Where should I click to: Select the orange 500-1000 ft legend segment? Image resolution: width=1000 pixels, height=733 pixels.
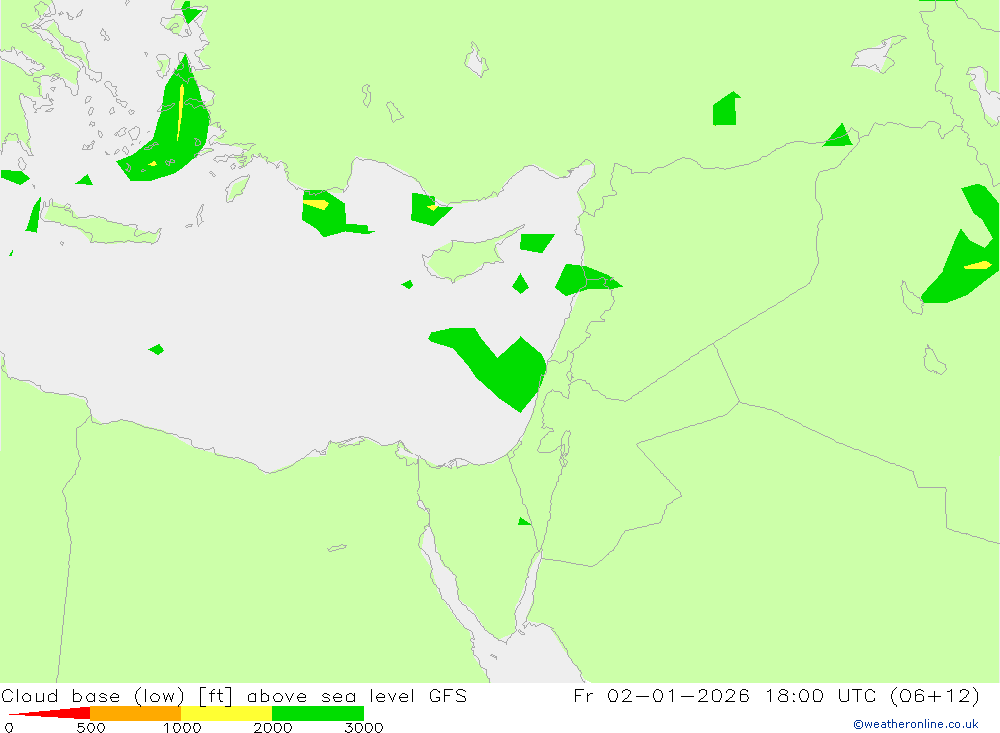136,713
